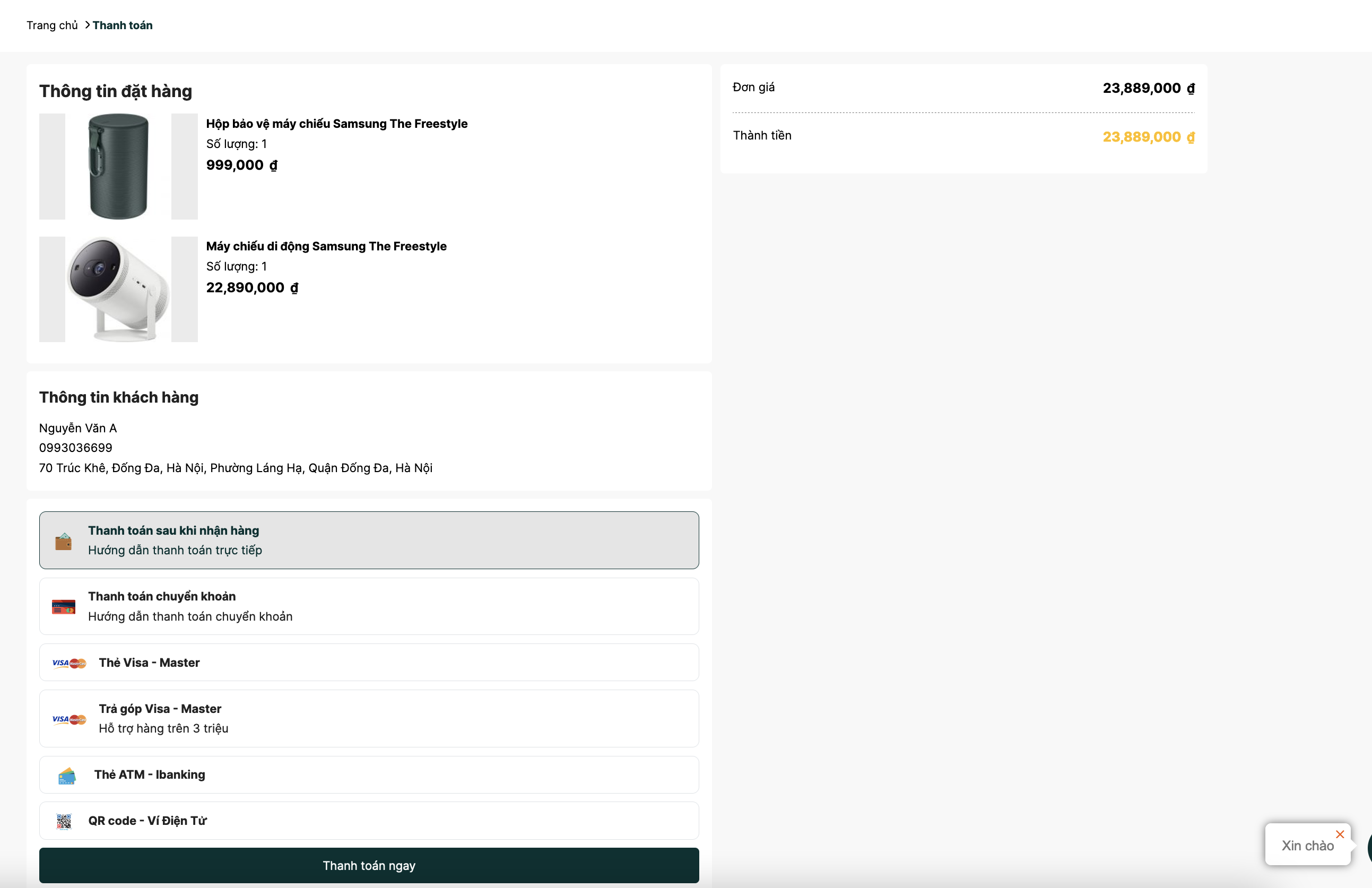Viewport: 1372px width, 888px height.
Task: Click the bank transfer card icon
Action: 64,607
